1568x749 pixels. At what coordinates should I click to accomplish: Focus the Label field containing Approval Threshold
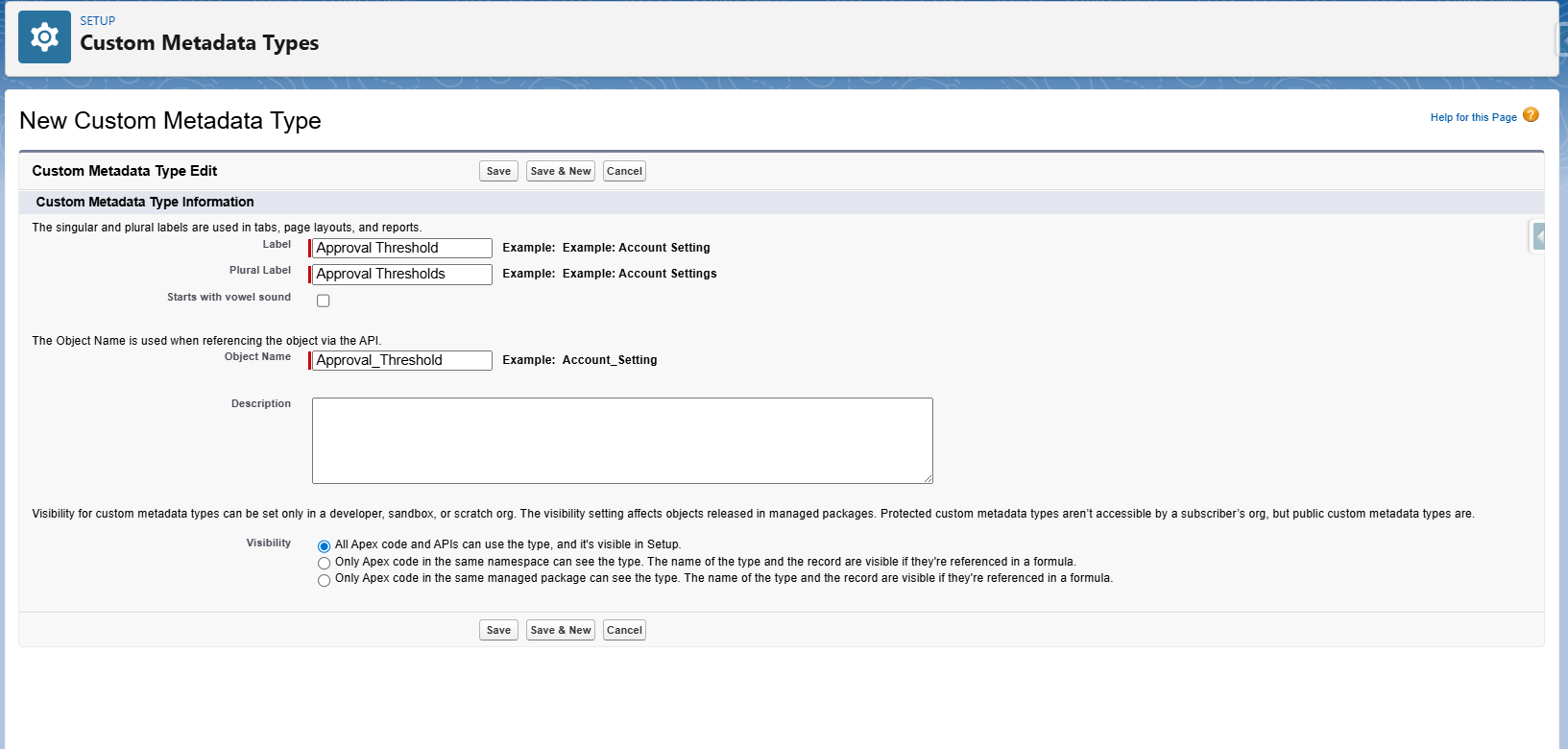(401, 248)
